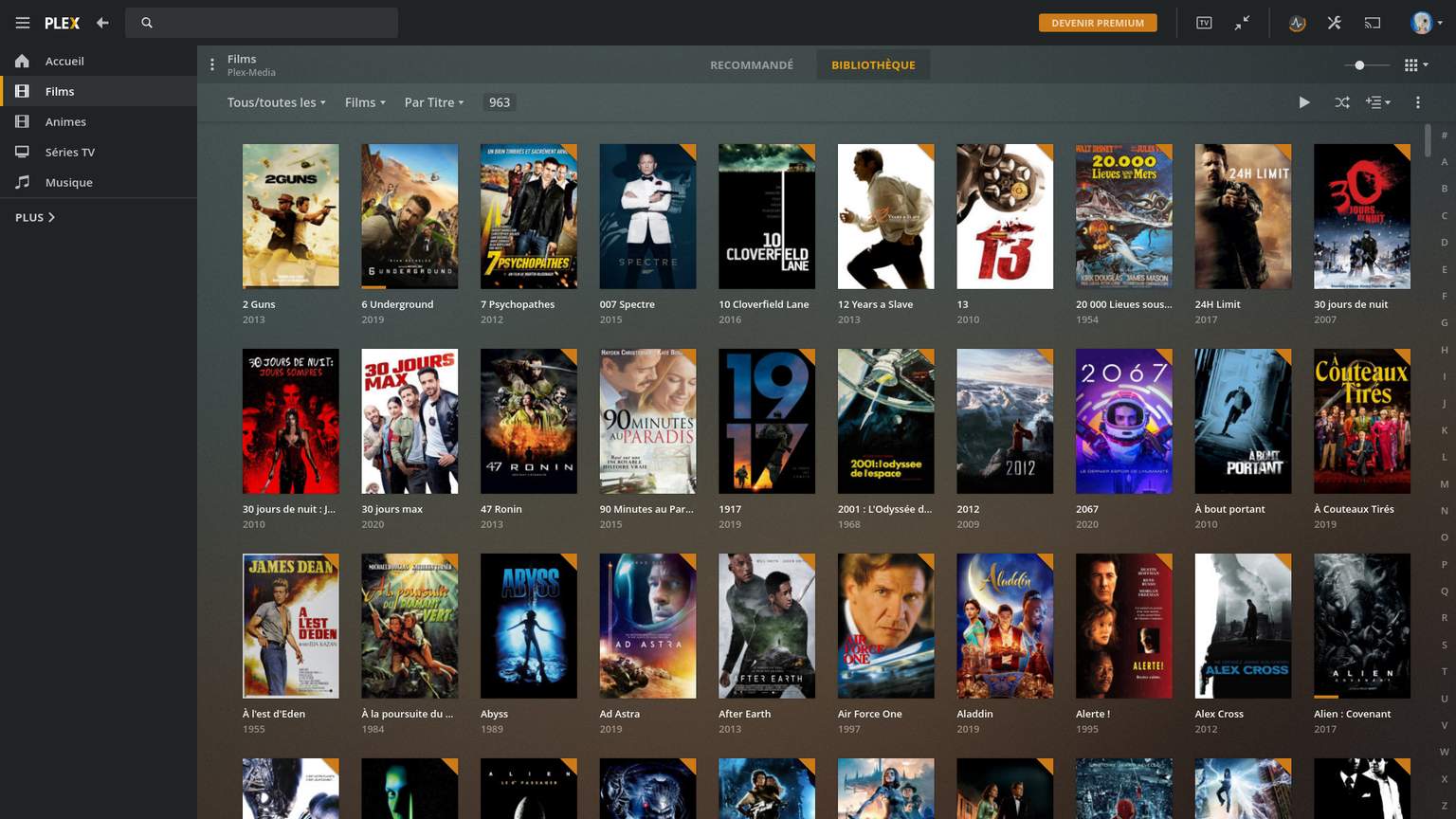The height and width of the screenshot is (819, 1456).
Task: Open the 2067 poster
Action: (1124, 421)
